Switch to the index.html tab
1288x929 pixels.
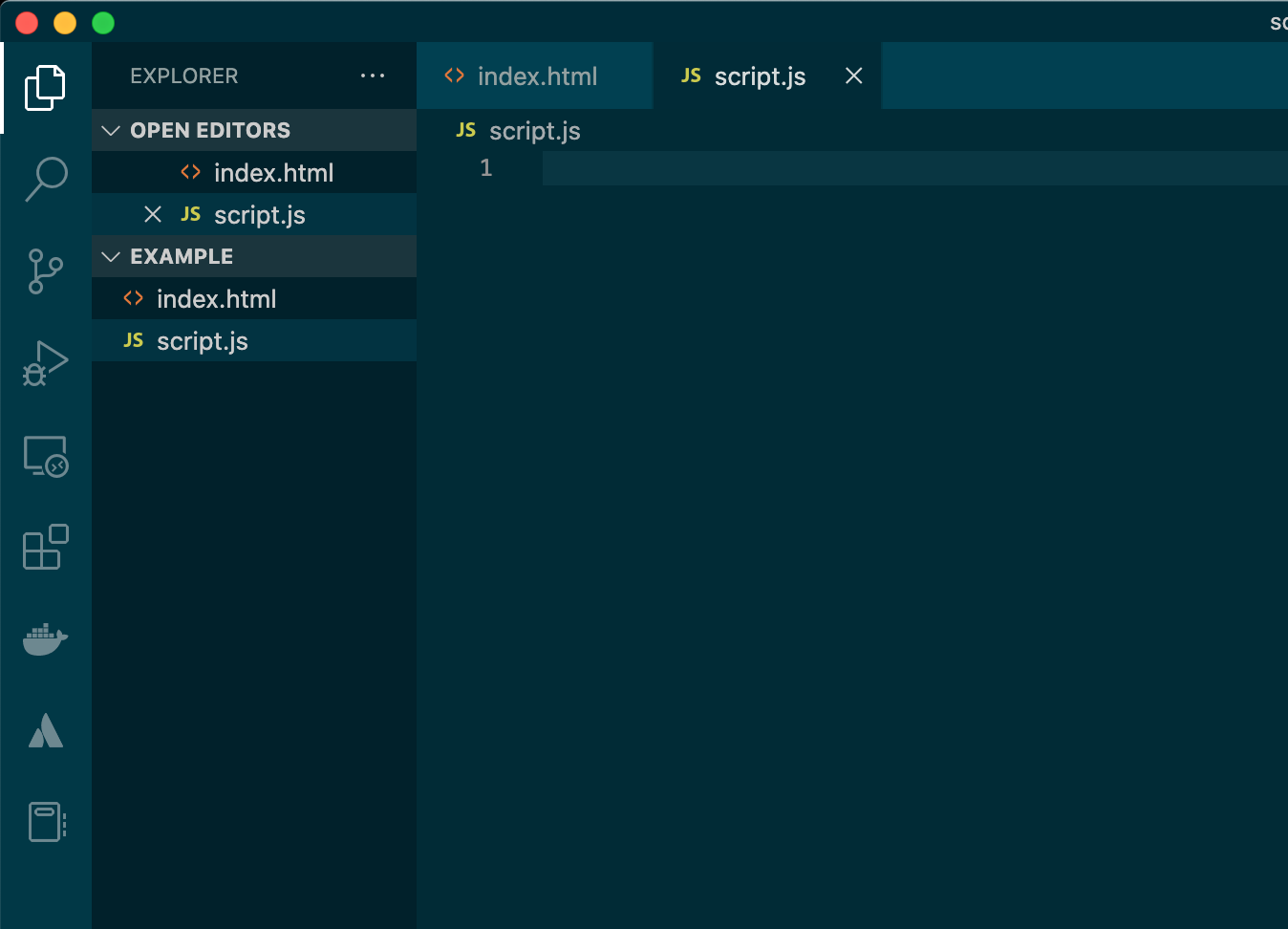click(535, 76)
